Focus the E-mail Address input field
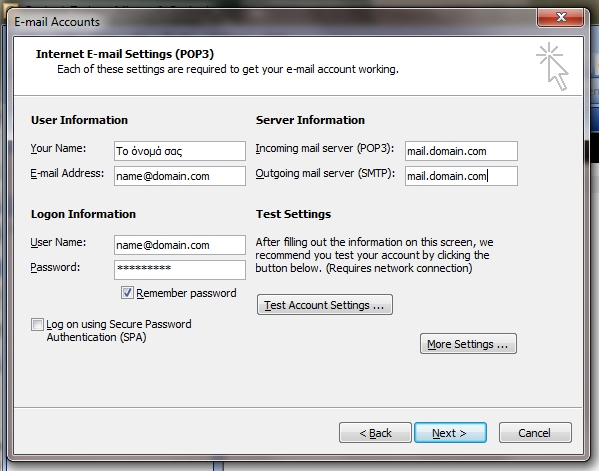The width and height of the screenshot is (599, 471). pyautogui.click(x=180, y=176)
